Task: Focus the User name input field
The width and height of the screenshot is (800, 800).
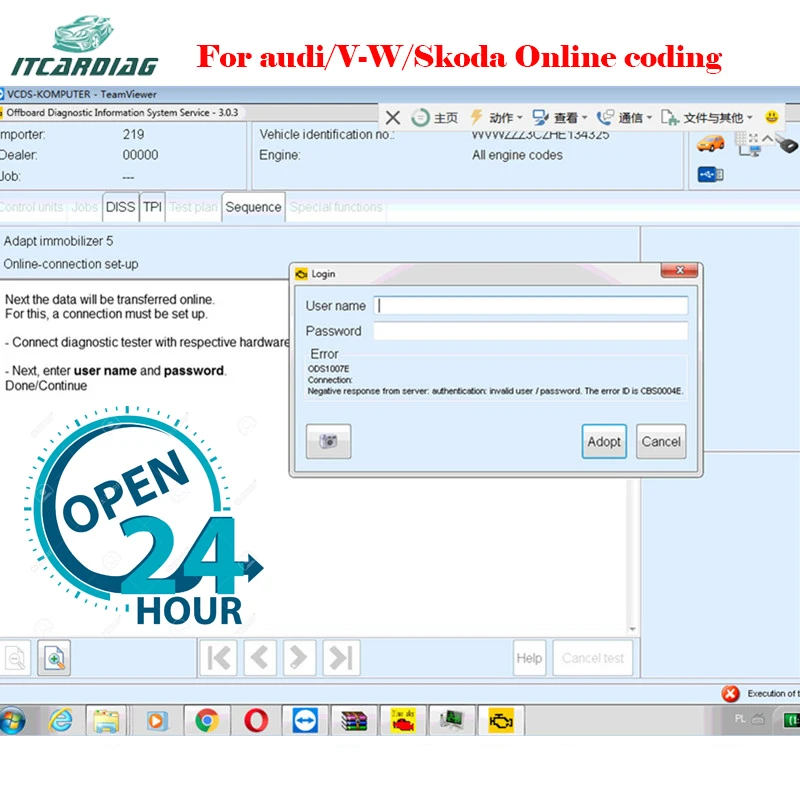Action: [x=531, y=306]
